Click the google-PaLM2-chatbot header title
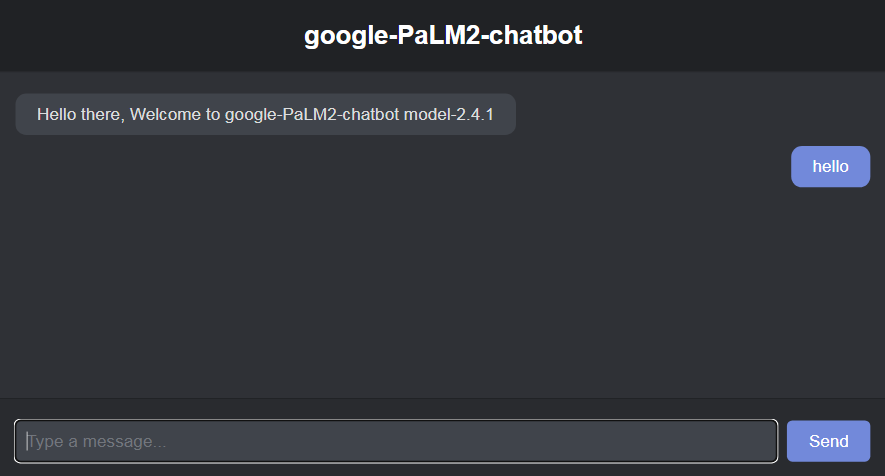 click(443, 36)
